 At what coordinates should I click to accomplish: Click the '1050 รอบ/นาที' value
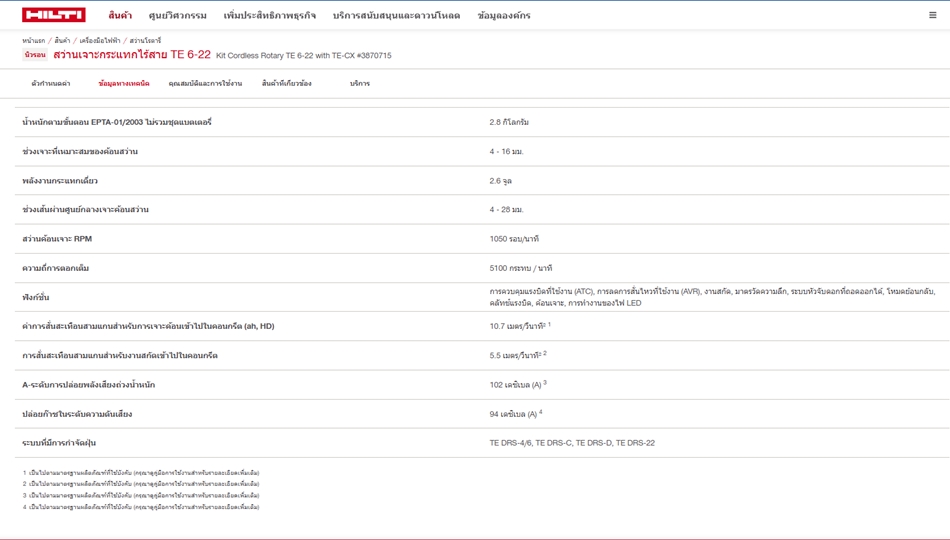point(514,239)
